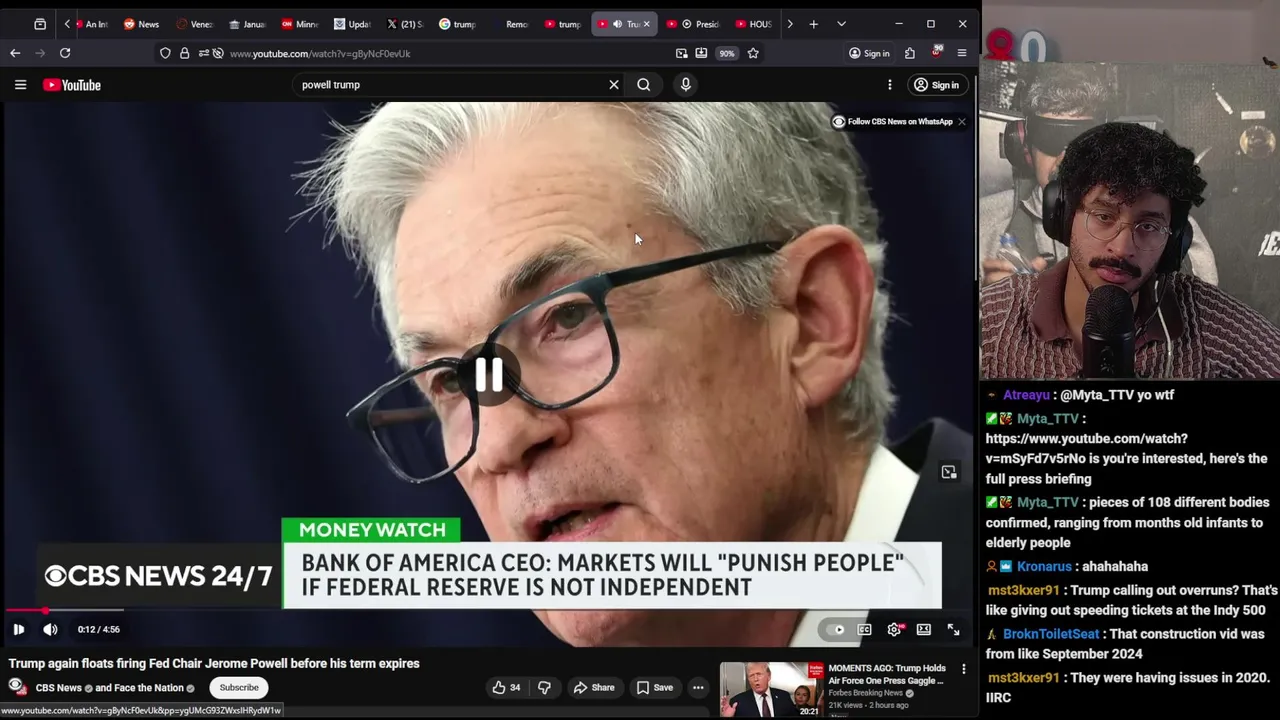Share the video

tap(594, 688)
